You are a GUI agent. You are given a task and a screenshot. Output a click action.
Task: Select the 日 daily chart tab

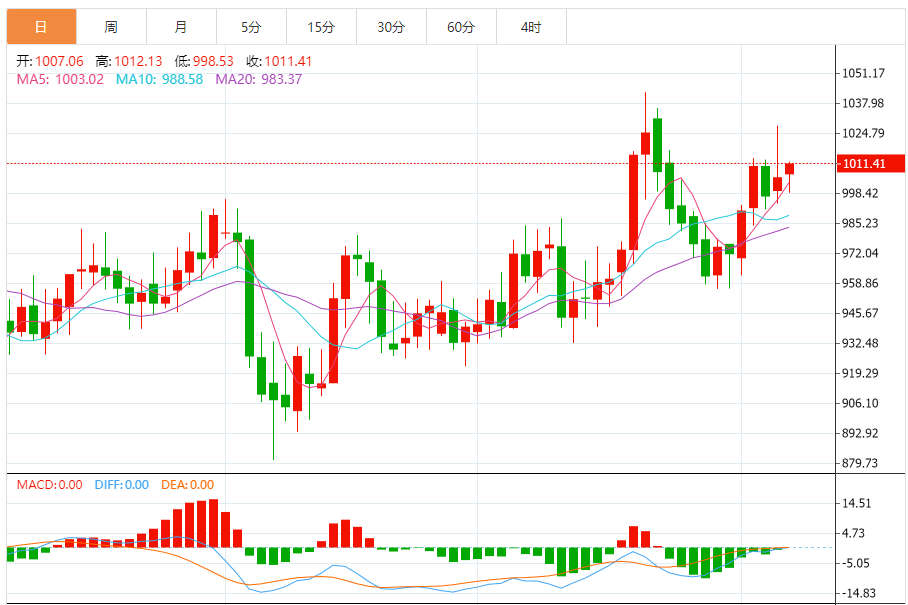point(41,27)
